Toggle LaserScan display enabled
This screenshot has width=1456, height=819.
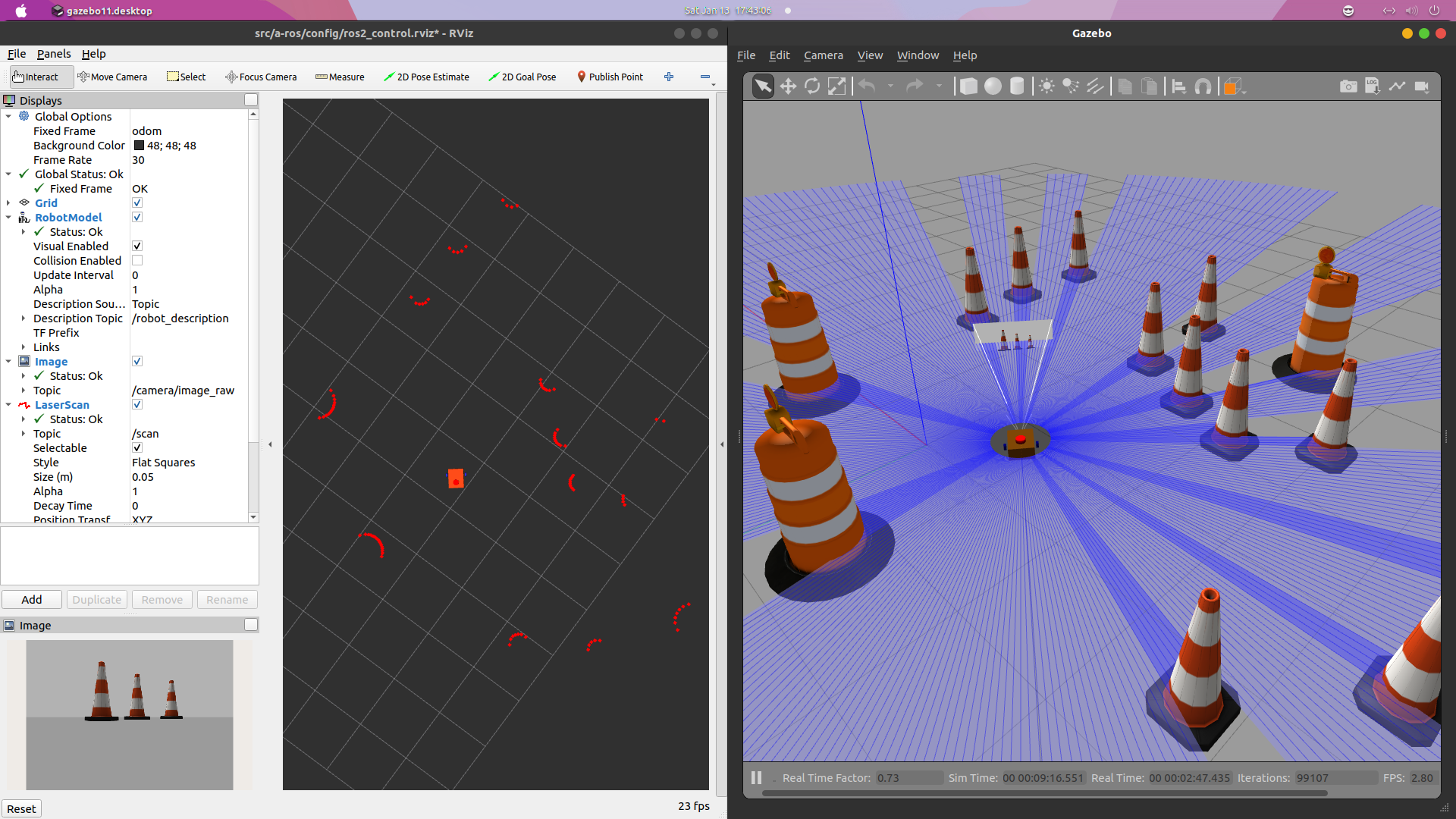137,405
